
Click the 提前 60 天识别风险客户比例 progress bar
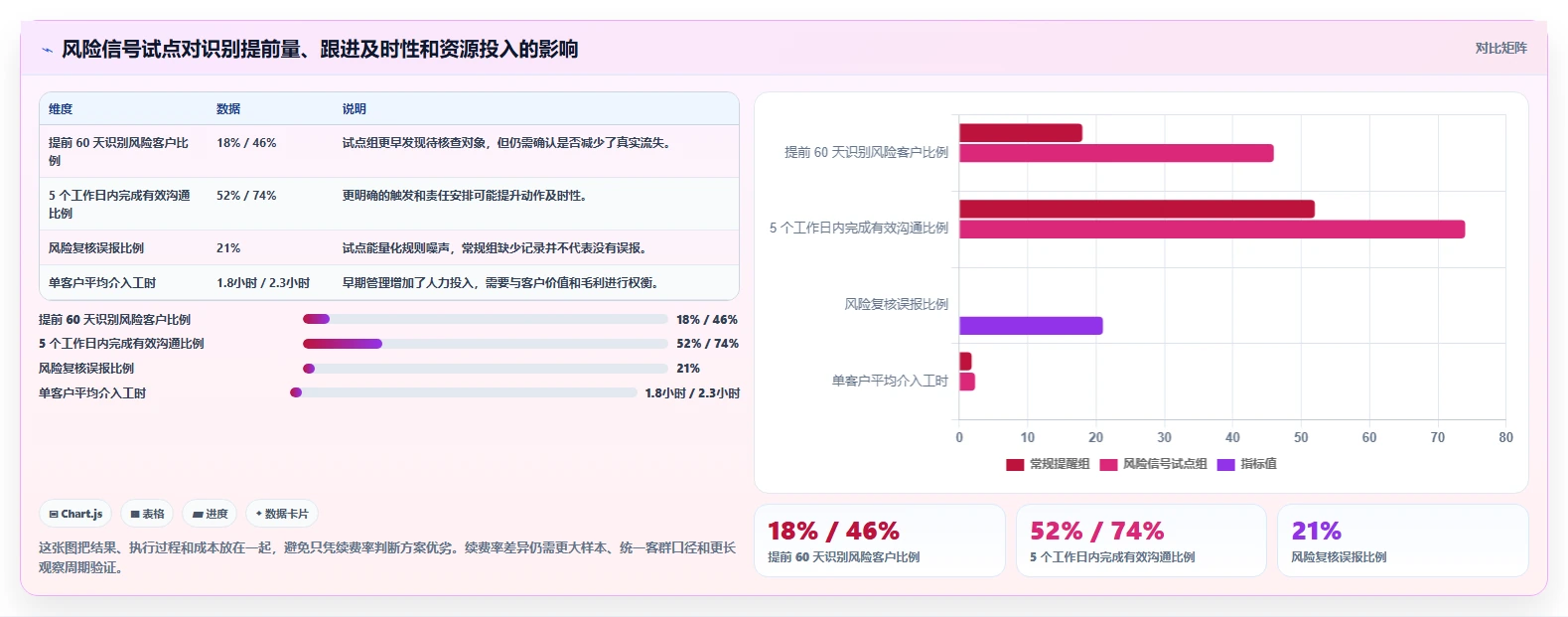485,319
